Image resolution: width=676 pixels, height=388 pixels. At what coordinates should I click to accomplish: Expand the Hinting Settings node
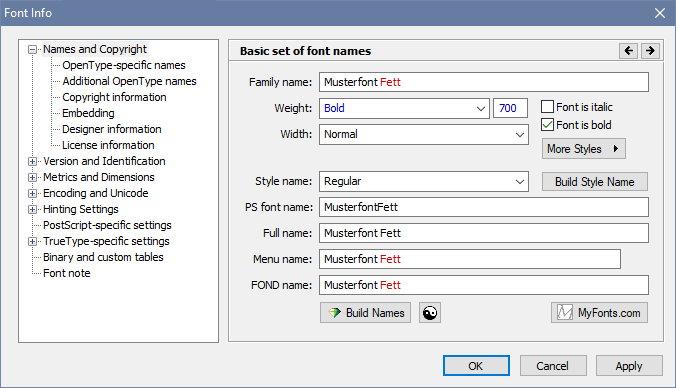(32, 210)
